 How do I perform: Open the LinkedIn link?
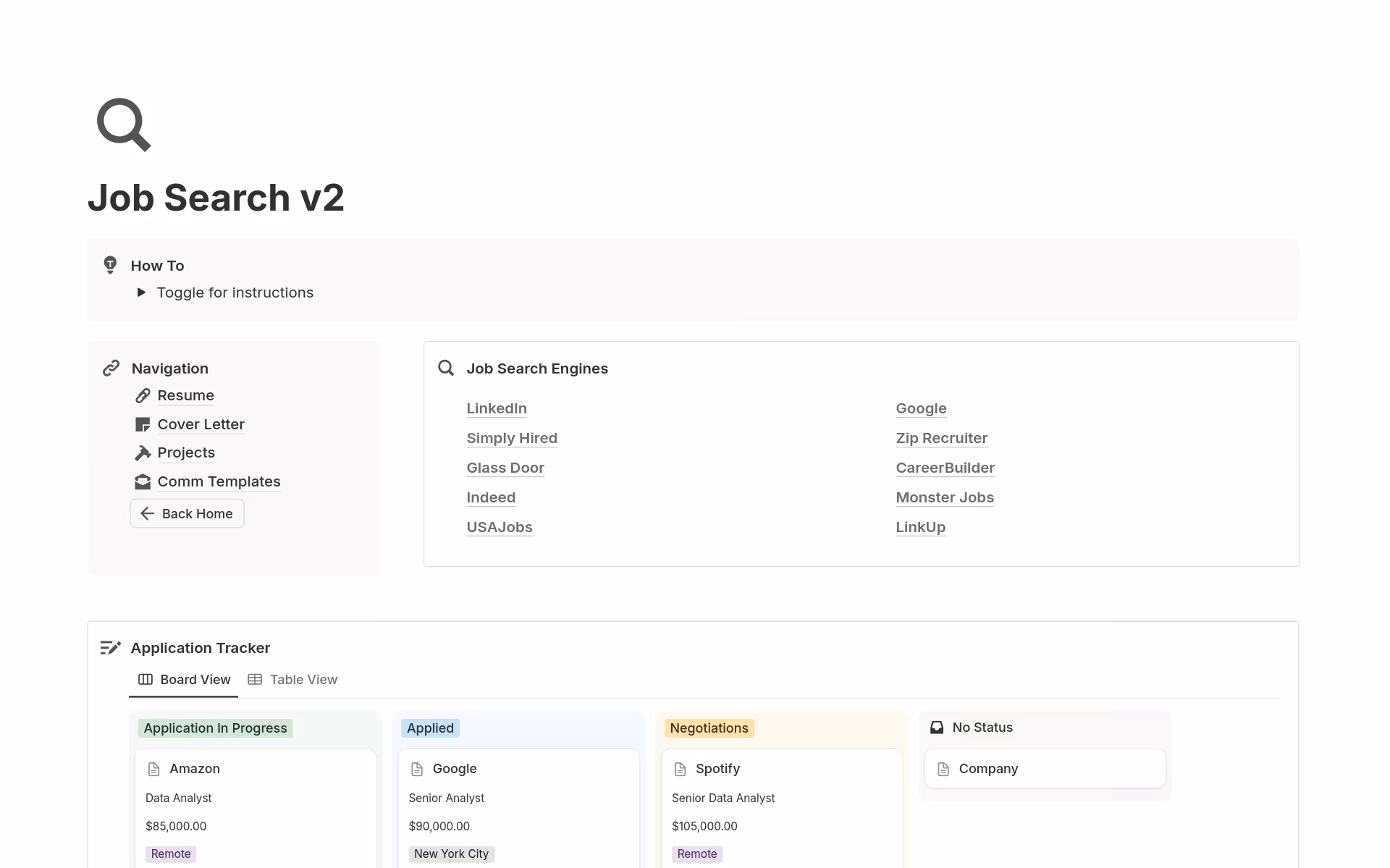click(497, 408)
